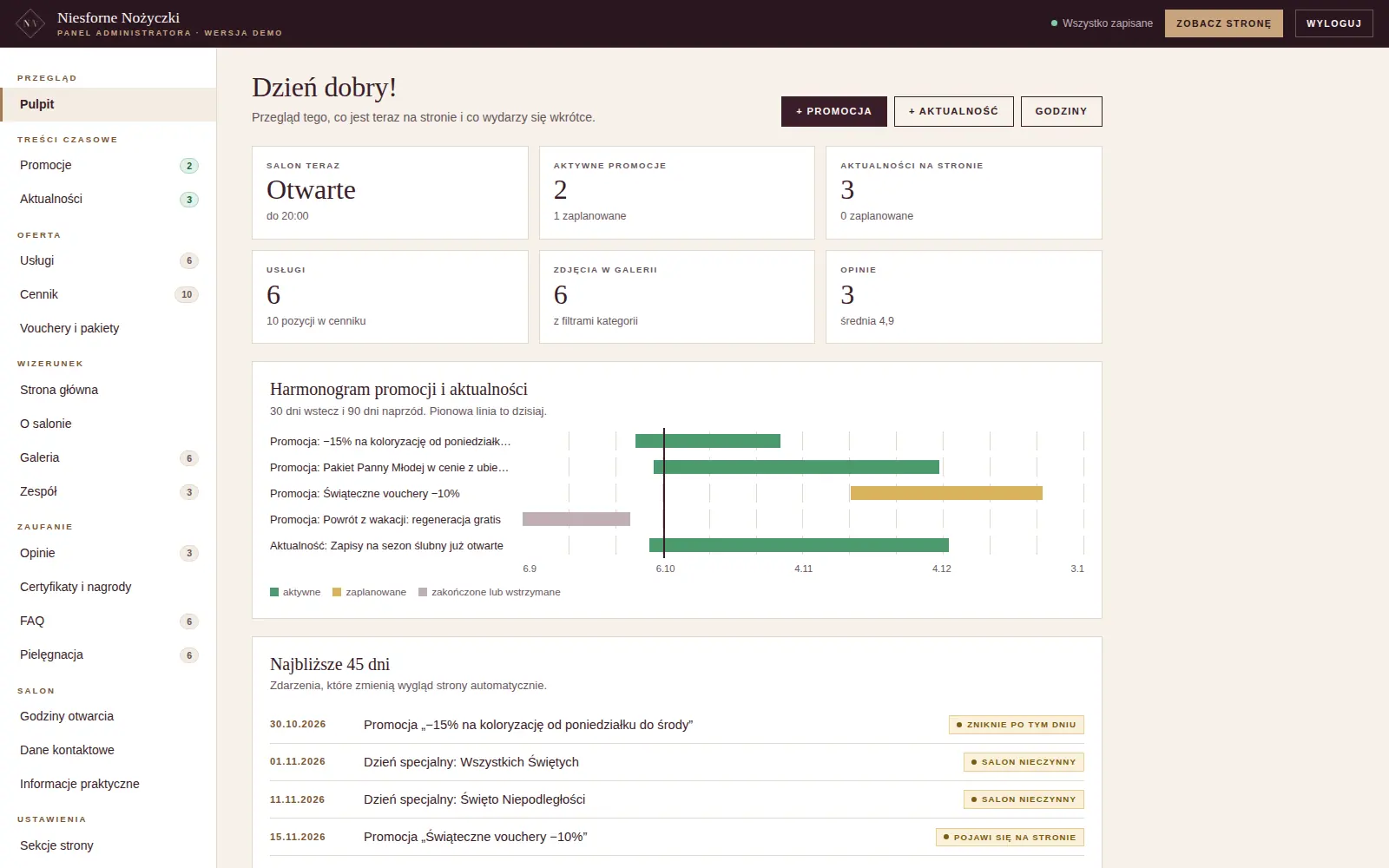
Task: Click the −15% na koloryzację timeline bar
Action: (x=708, y=441)
